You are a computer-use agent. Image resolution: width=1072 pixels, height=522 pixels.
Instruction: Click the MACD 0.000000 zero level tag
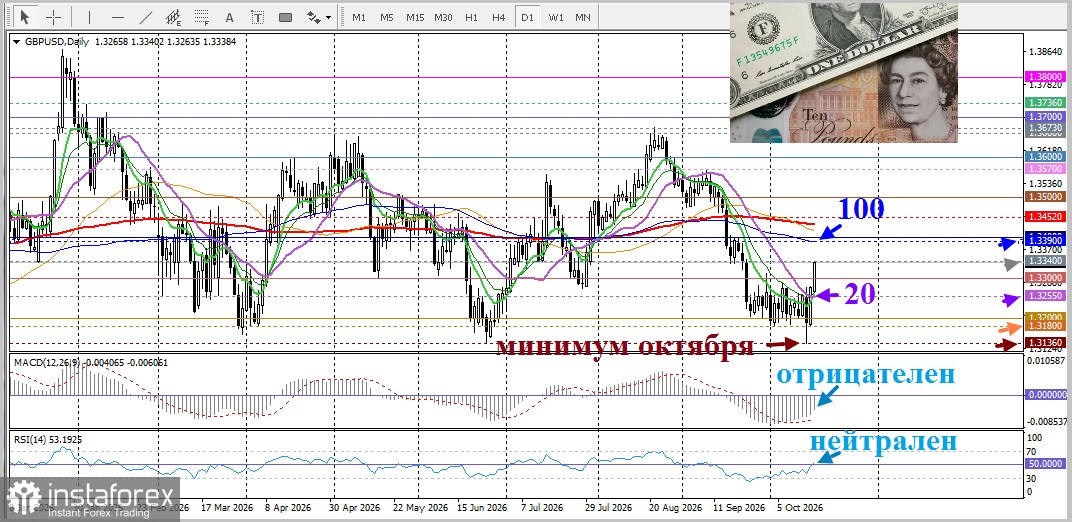[x=1047, y=395]
